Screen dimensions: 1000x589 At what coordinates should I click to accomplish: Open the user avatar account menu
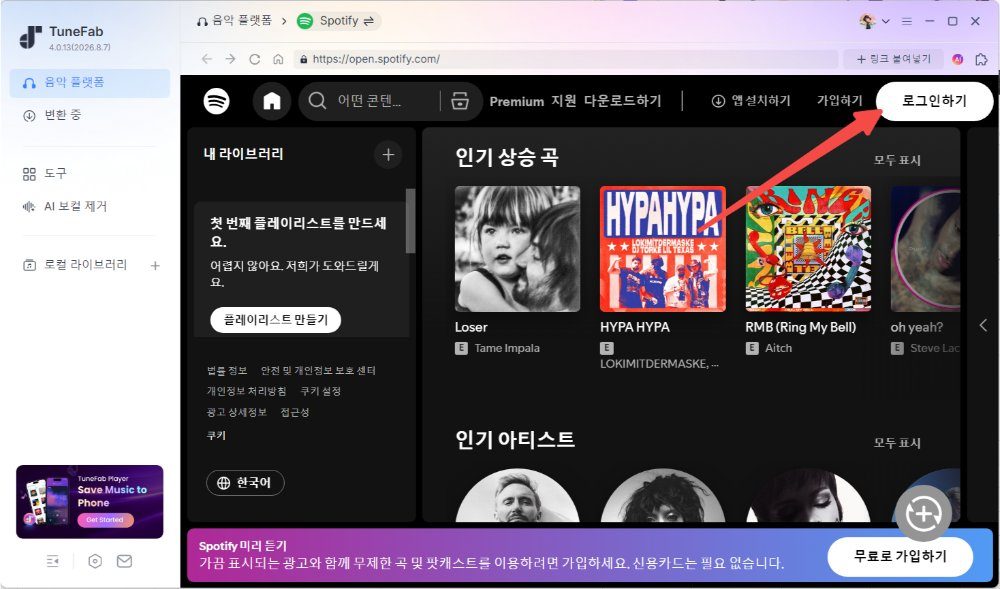click(x=874, y=21)
